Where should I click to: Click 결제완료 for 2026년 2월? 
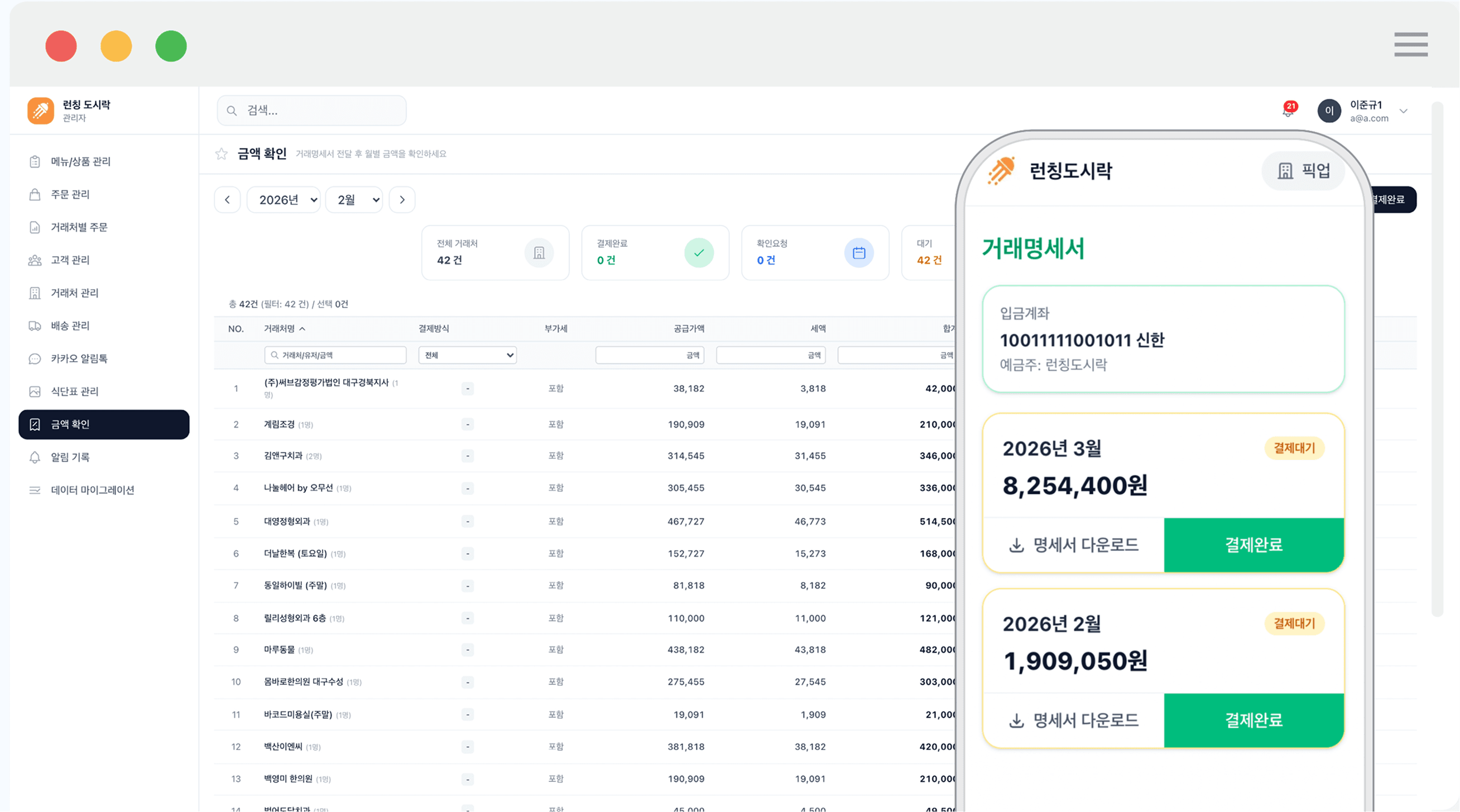click(x=1254, y=721)
